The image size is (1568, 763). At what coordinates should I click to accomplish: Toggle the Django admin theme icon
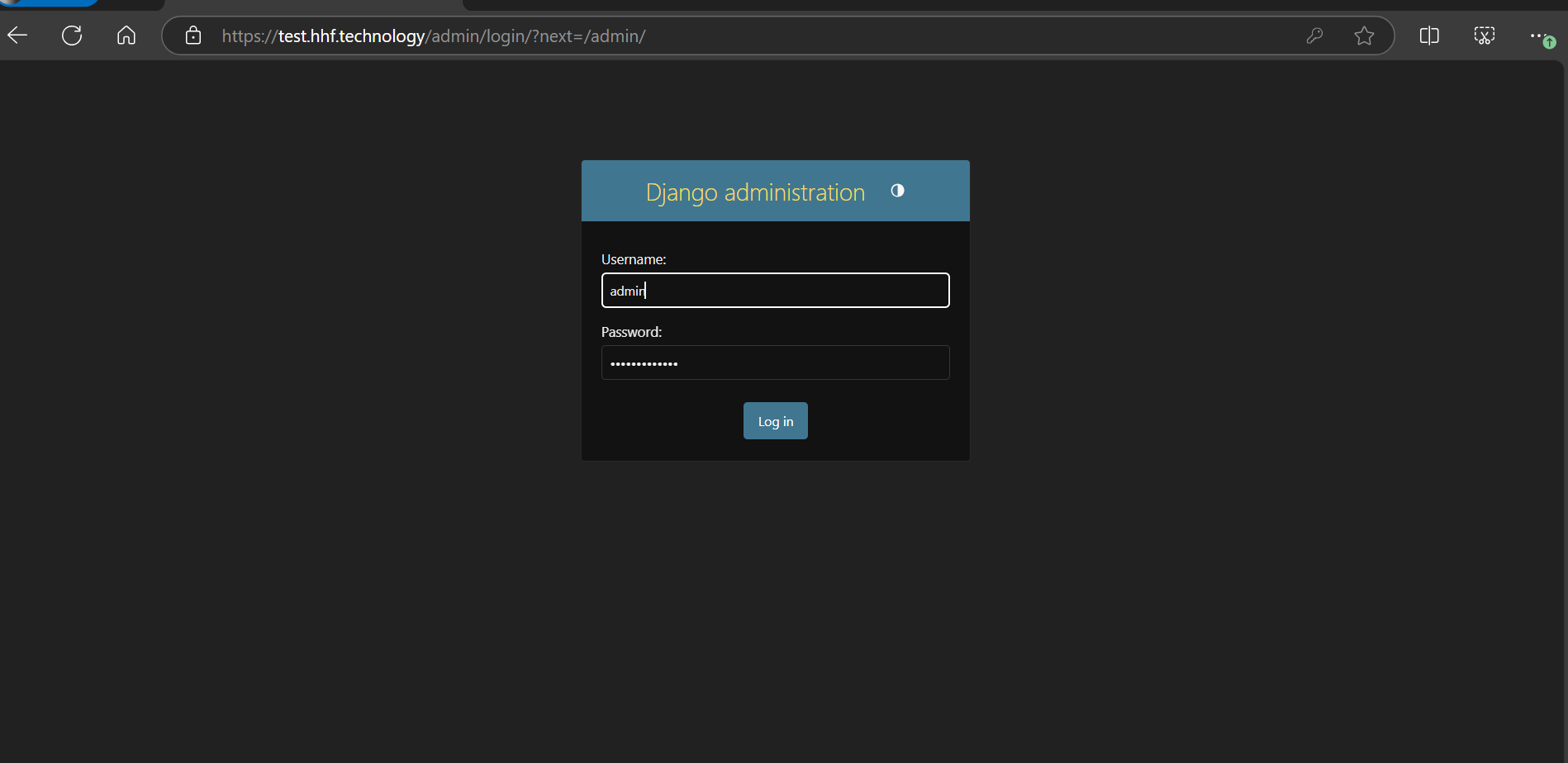click(x=897, y=191)
